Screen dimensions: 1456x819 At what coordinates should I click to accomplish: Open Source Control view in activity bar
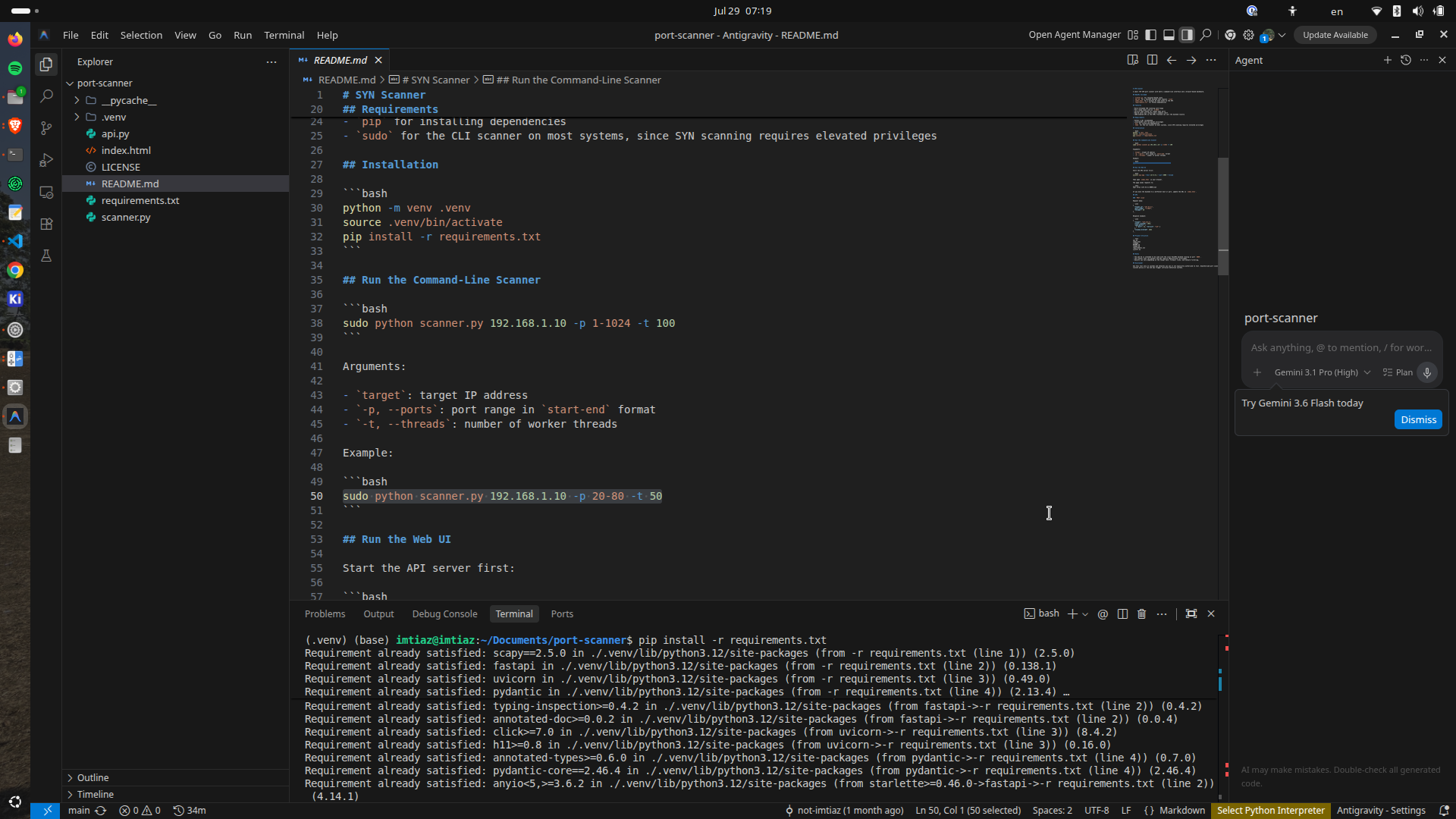46,128
